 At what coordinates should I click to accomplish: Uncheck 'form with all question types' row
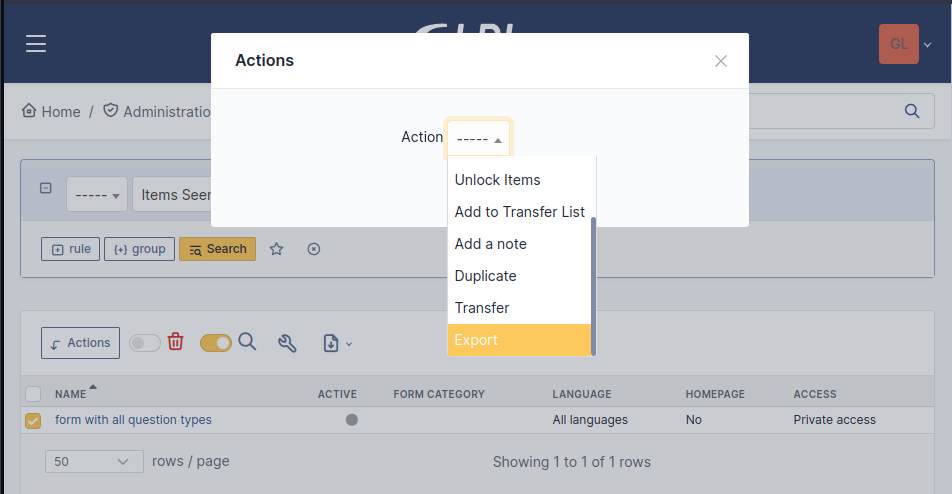click(x=33, y=421)
